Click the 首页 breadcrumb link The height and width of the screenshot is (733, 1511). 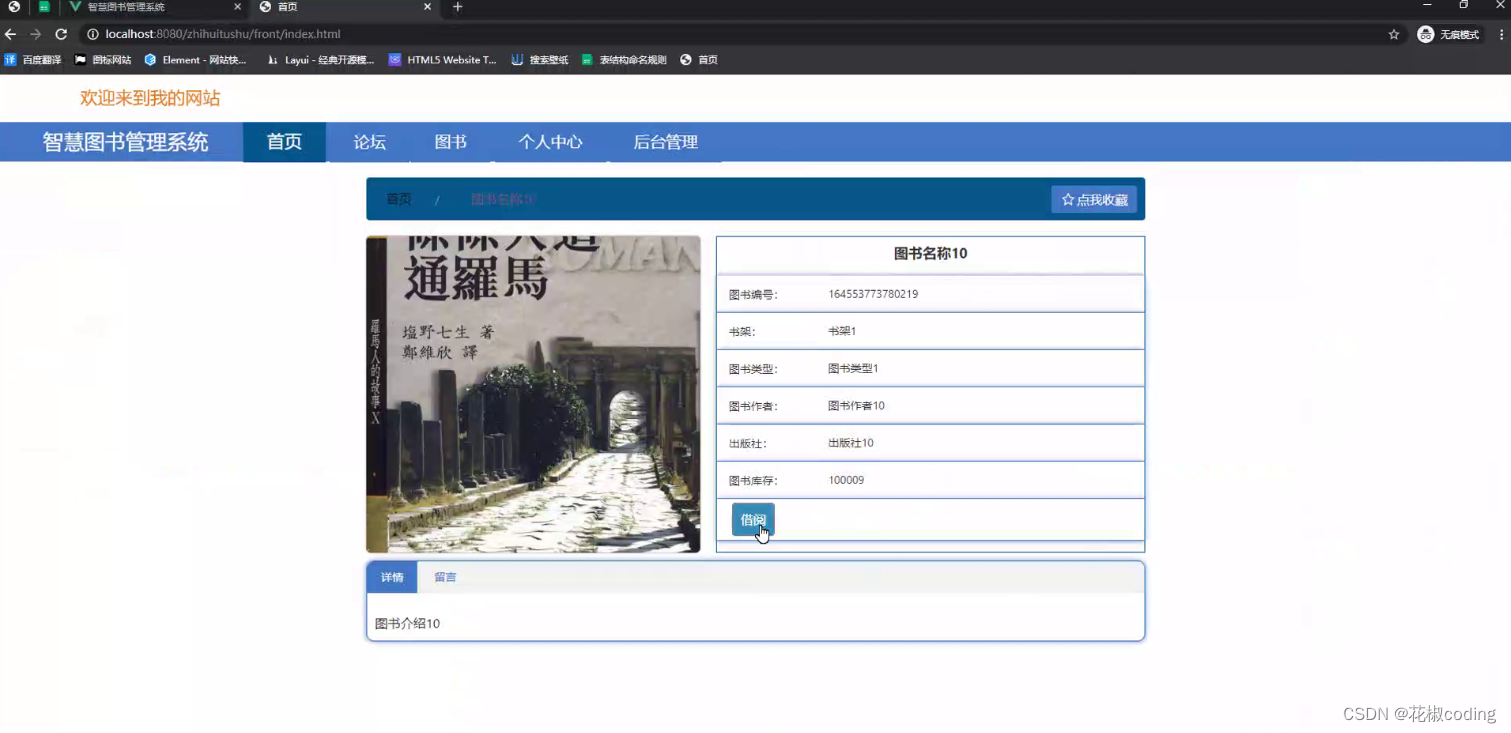tap(398, 199)
